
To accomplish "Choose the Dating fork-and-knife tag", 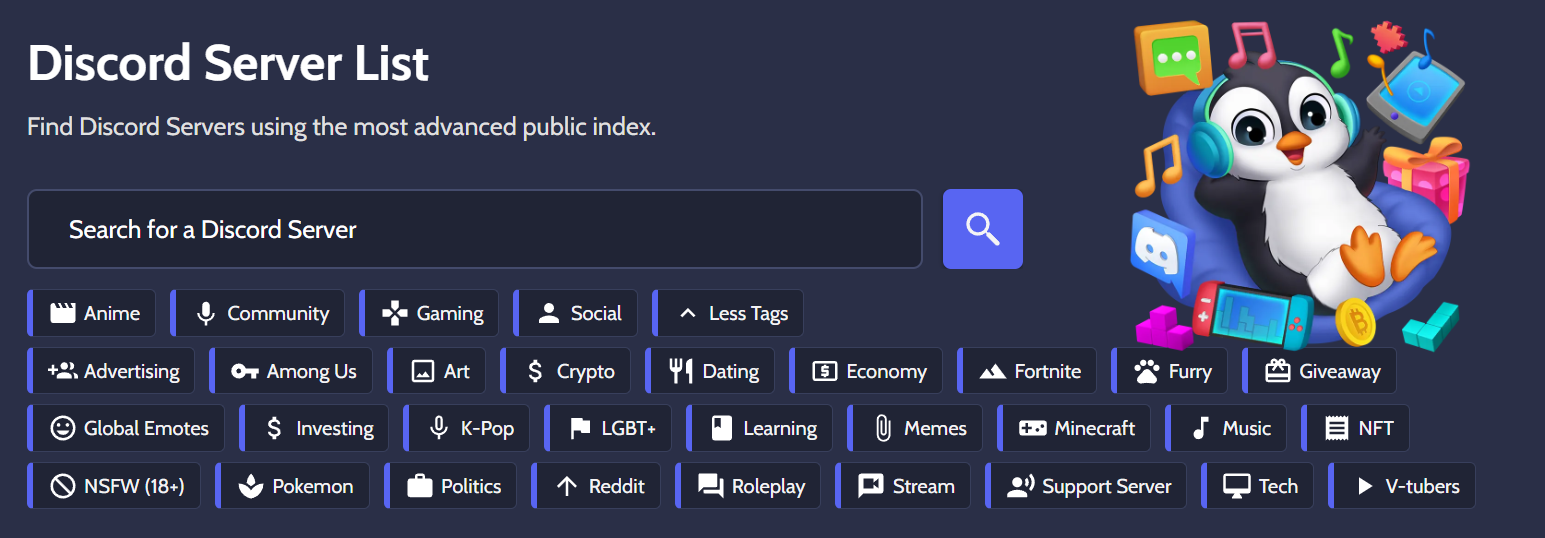I will coord(710,371).
